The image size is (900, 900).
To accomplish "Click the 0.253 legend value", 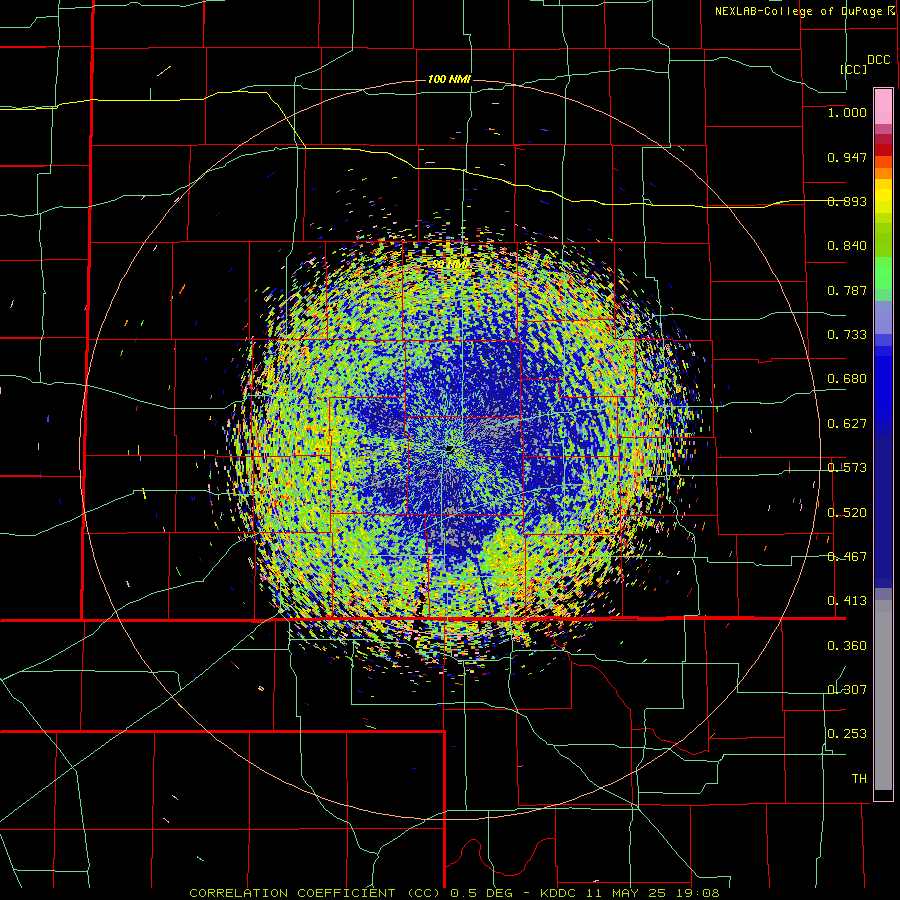I will coord(847,734).
